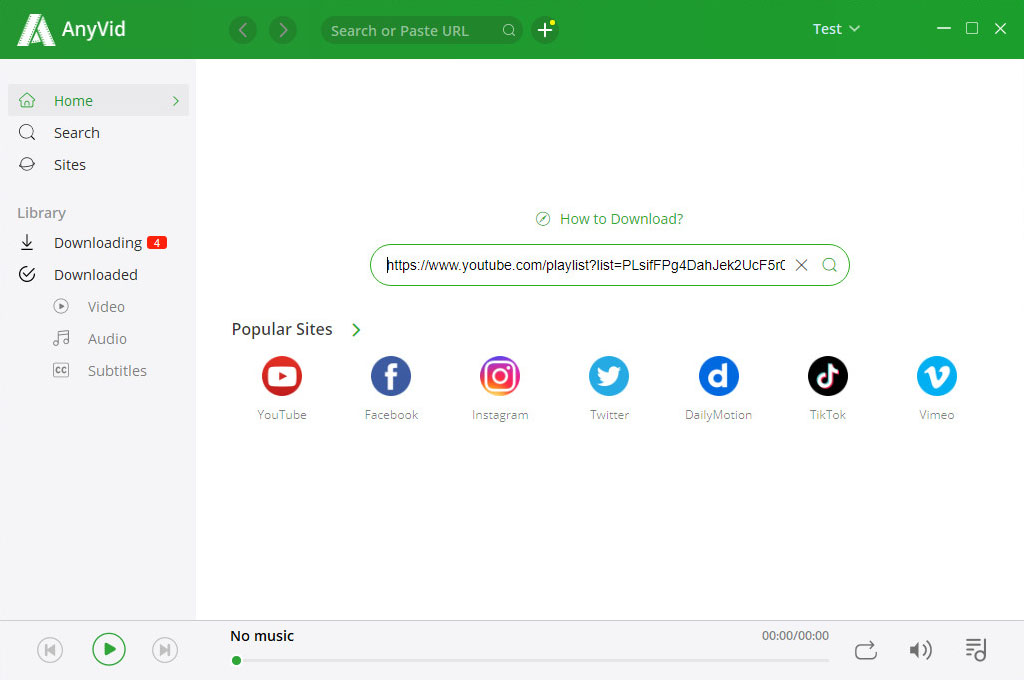This screenshot has height=680, width=1024.
Task: Click the Popular Sites heading
Action: point(282,329)
